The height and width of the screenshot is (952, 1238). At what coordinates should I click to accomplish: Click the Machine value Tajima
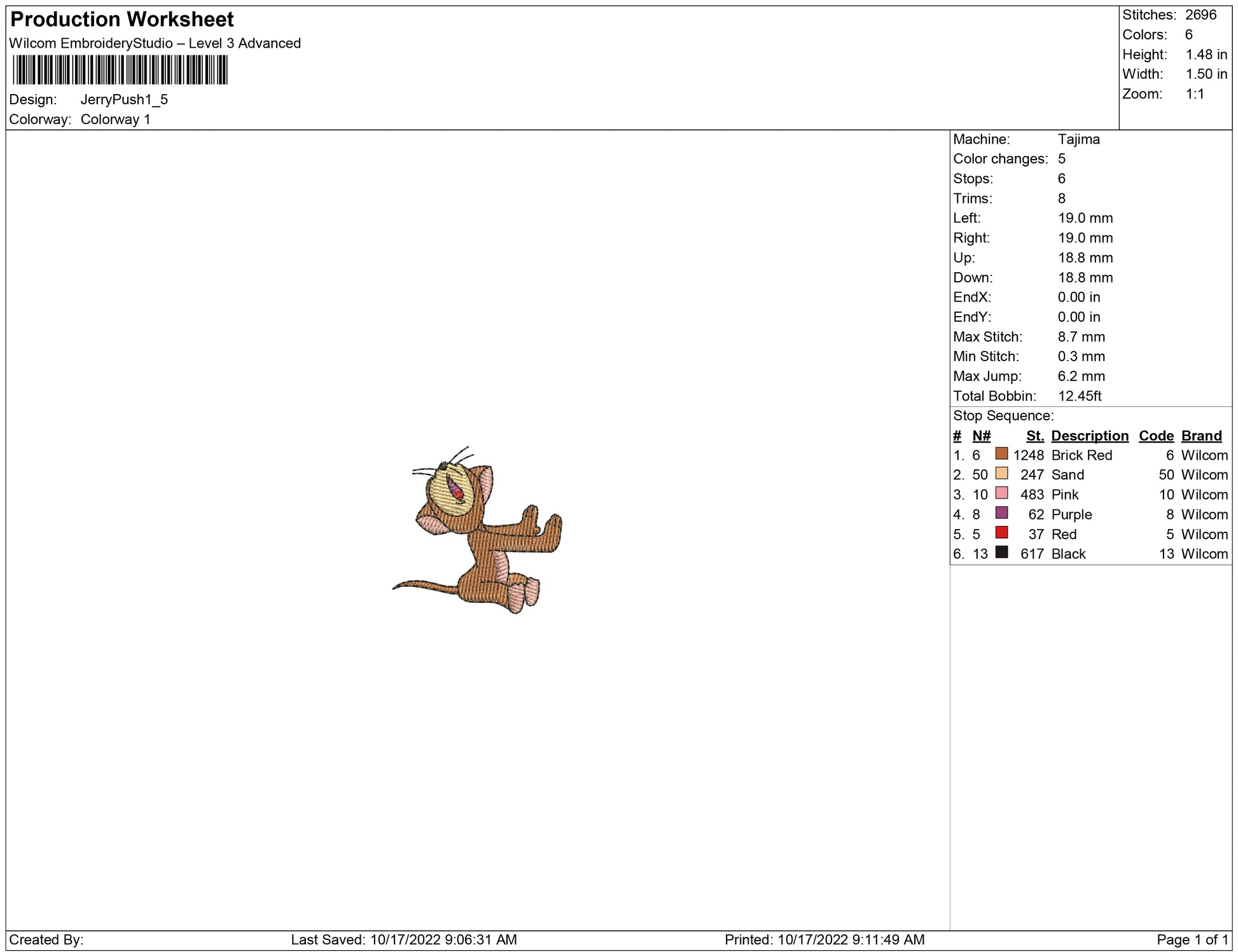click(1078, 139)
